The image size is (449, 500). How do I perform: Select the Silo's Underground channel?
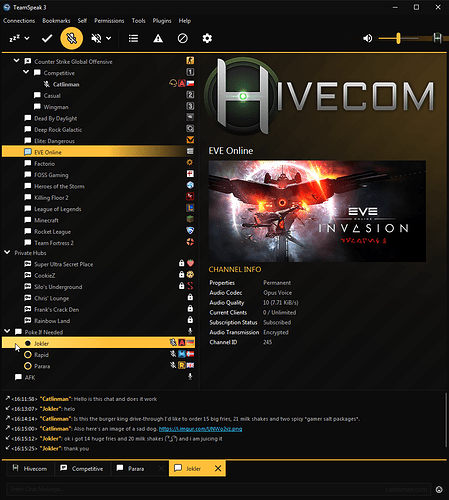click(x=58, y=287)
